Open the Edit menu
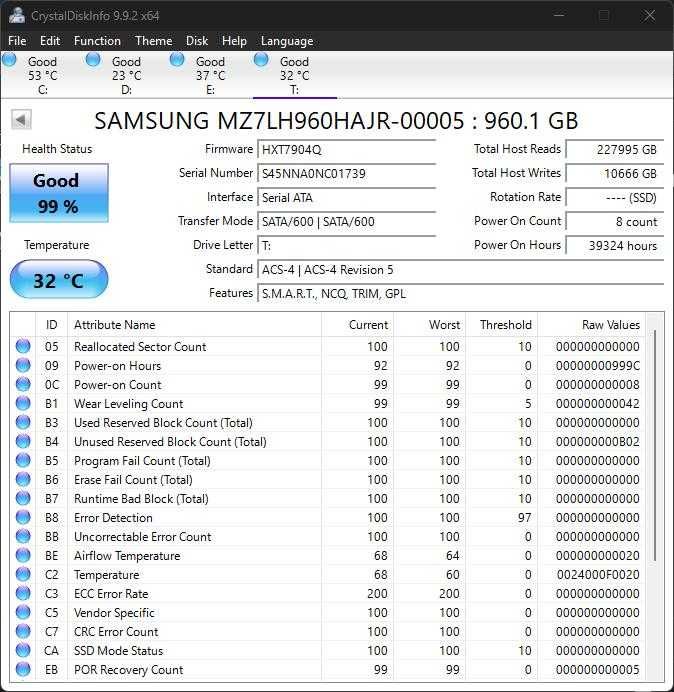This screenshot has width=674, height=692. 50,41
